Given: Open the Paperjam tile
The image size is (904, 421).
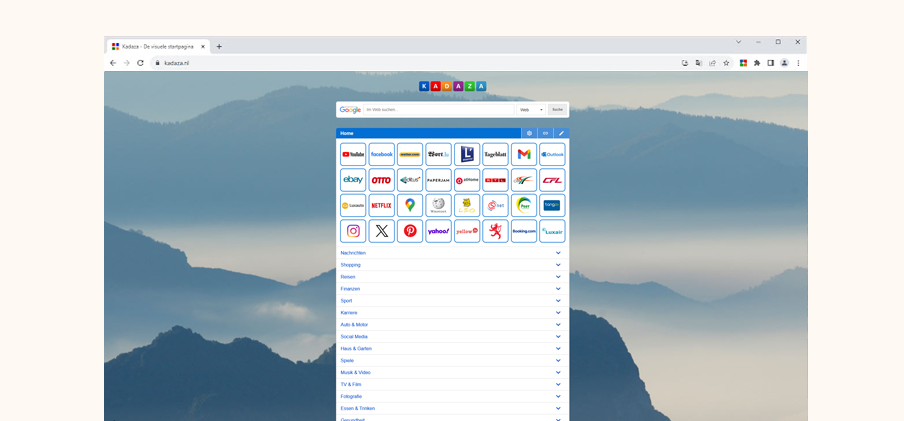Looking at the screenshot, I should [438, 180].
